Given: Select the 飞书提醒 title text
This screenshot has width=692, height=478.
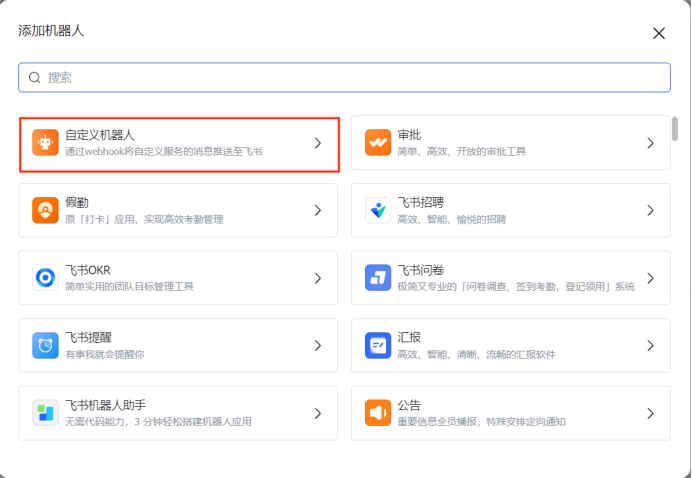Looking at the screenshot, I should (x=88, y=338).
